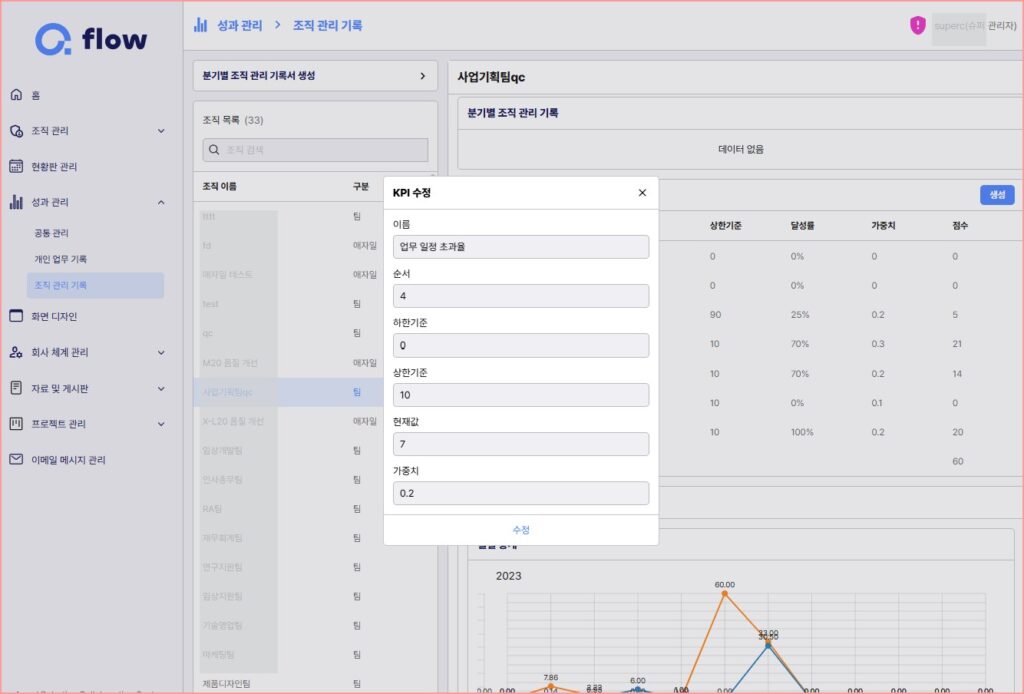Image resolution: width=1024 pixels, height=694 pixels.
Task: Click the 조직 관리 sidebar icon
Action: pyautogui.click(x=16, y=131)
